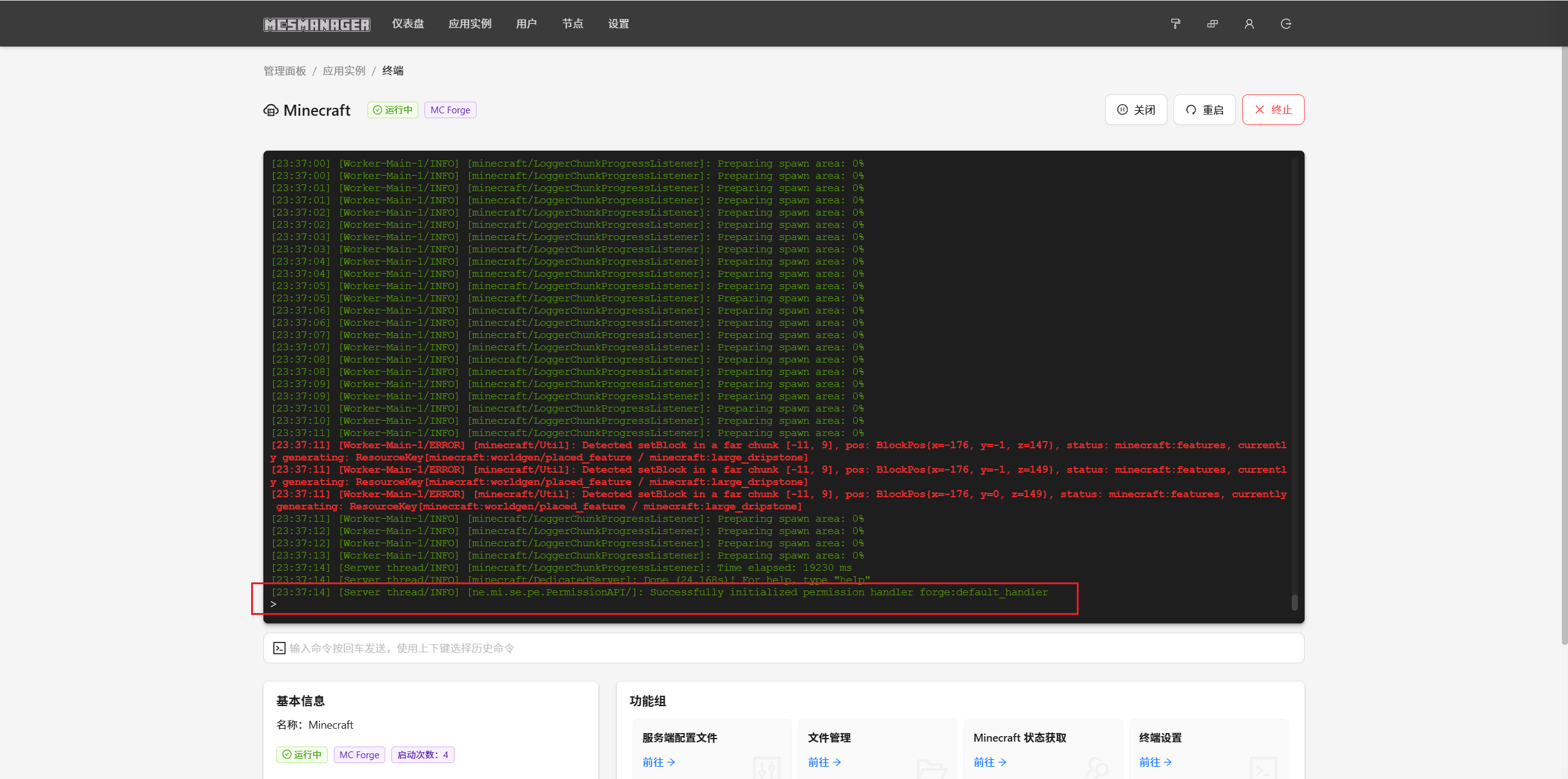1568x779 pixels.
Task: Open the 用户 users menu
Action: coord(526,24)
